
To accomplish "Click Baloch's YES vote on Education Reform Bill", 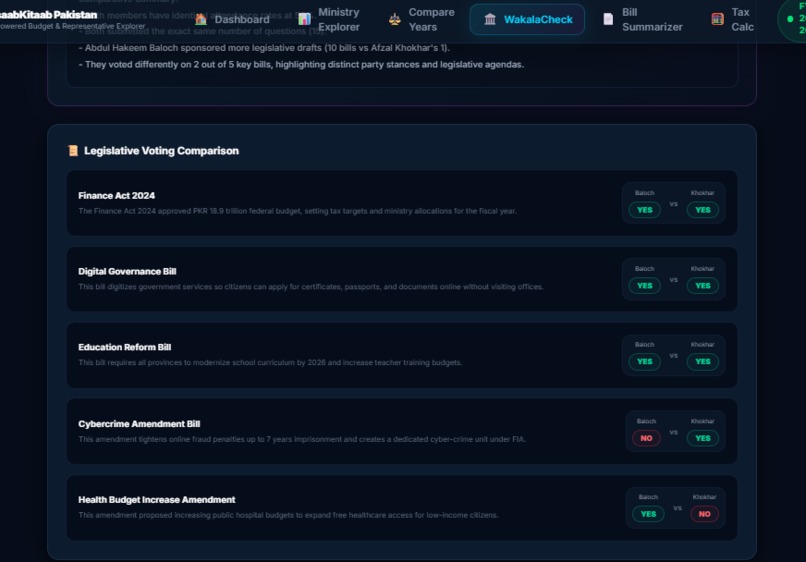I will coord(645,361).
